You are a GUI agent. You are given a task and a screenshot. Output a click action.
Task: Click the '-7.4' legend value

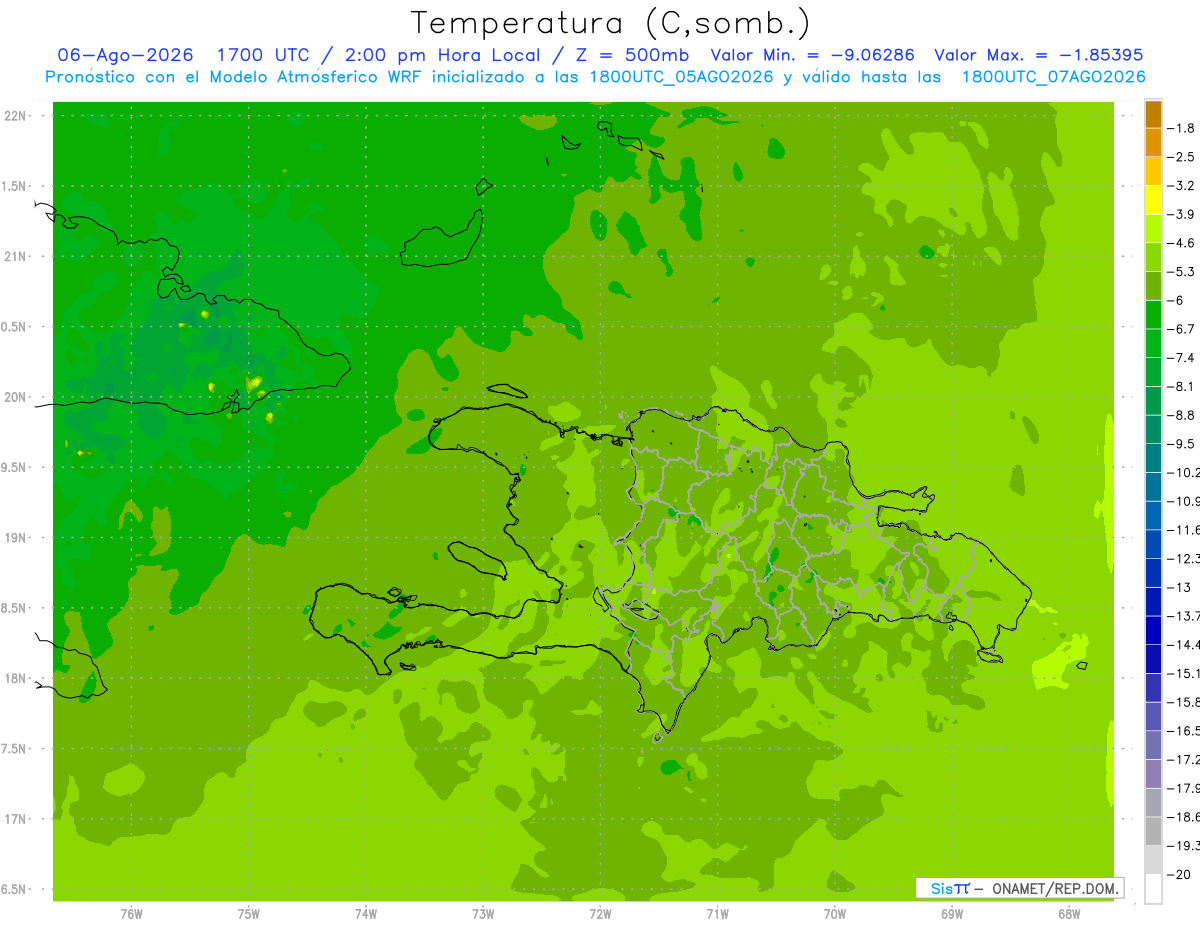click(x=1183, y=358)
